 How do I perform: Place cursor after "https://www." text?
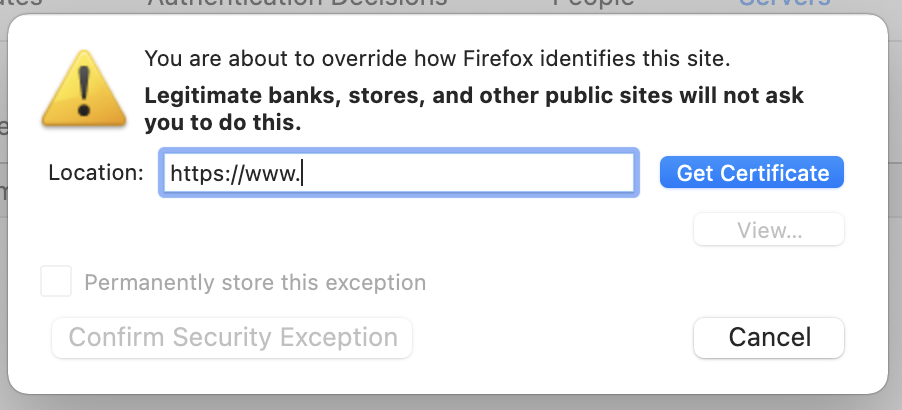pyautogui.click(x=302, y=173)
